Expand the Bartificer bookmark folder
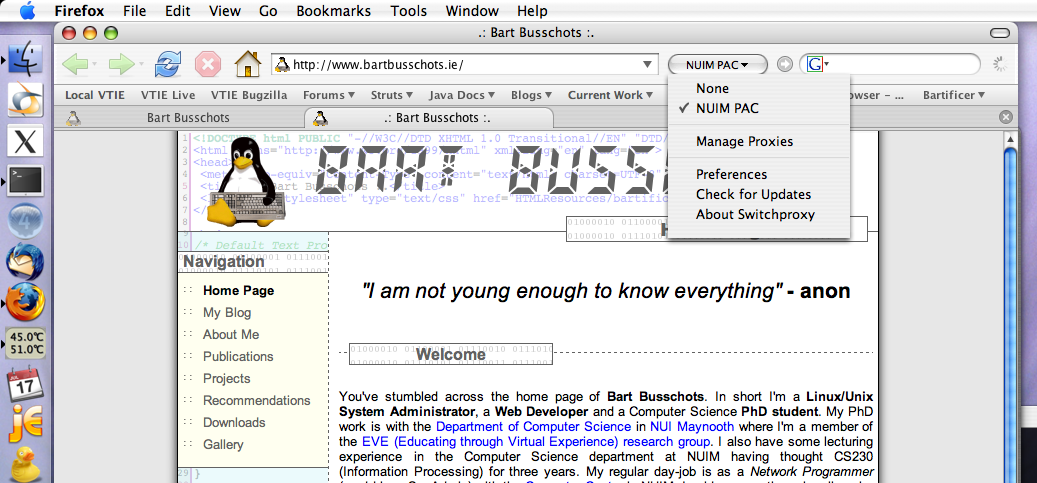The image size is (1037, 483). click(954, 95)
